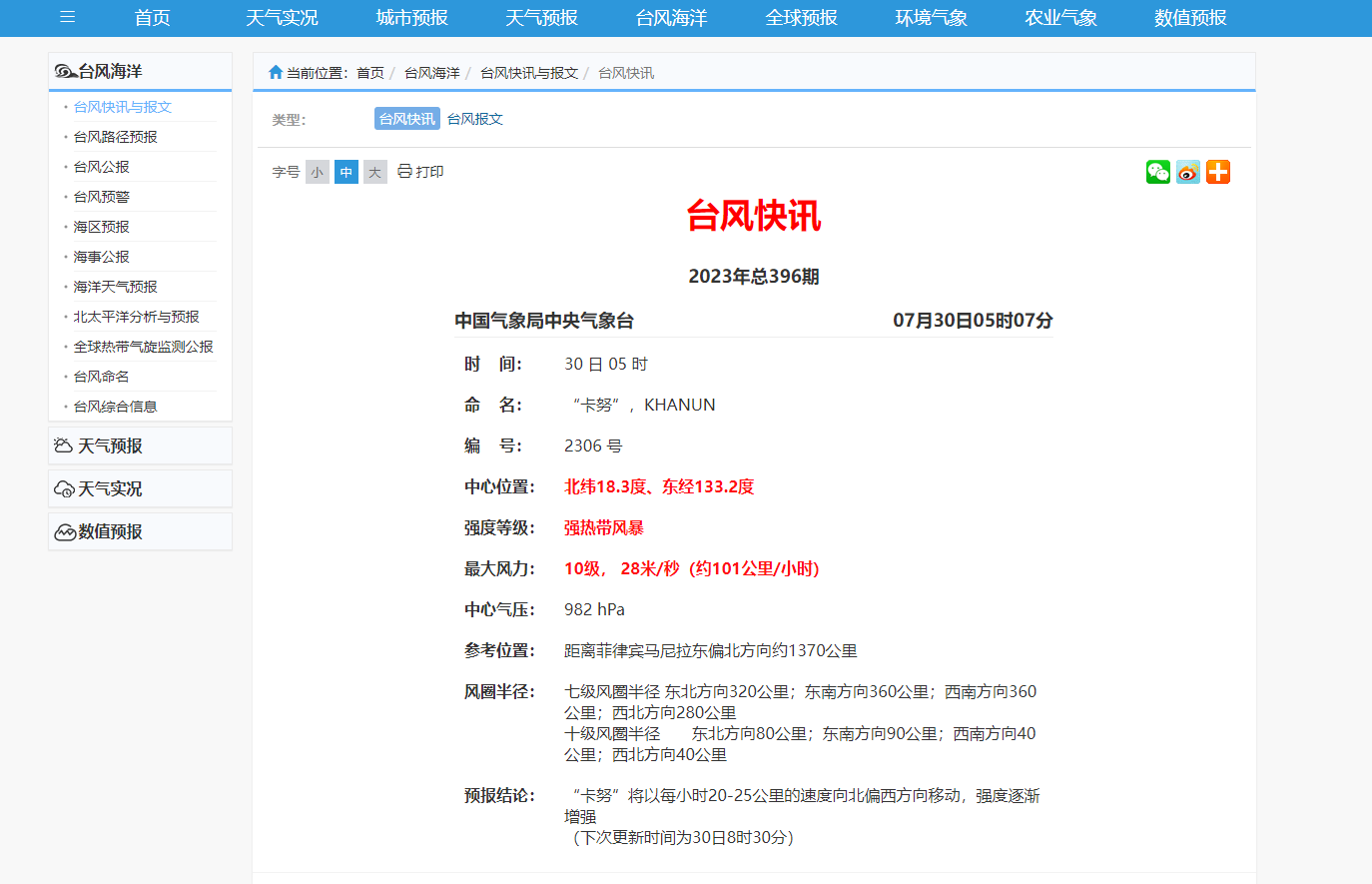
Task: Set font size to large (大)
Action: point(374,172)
